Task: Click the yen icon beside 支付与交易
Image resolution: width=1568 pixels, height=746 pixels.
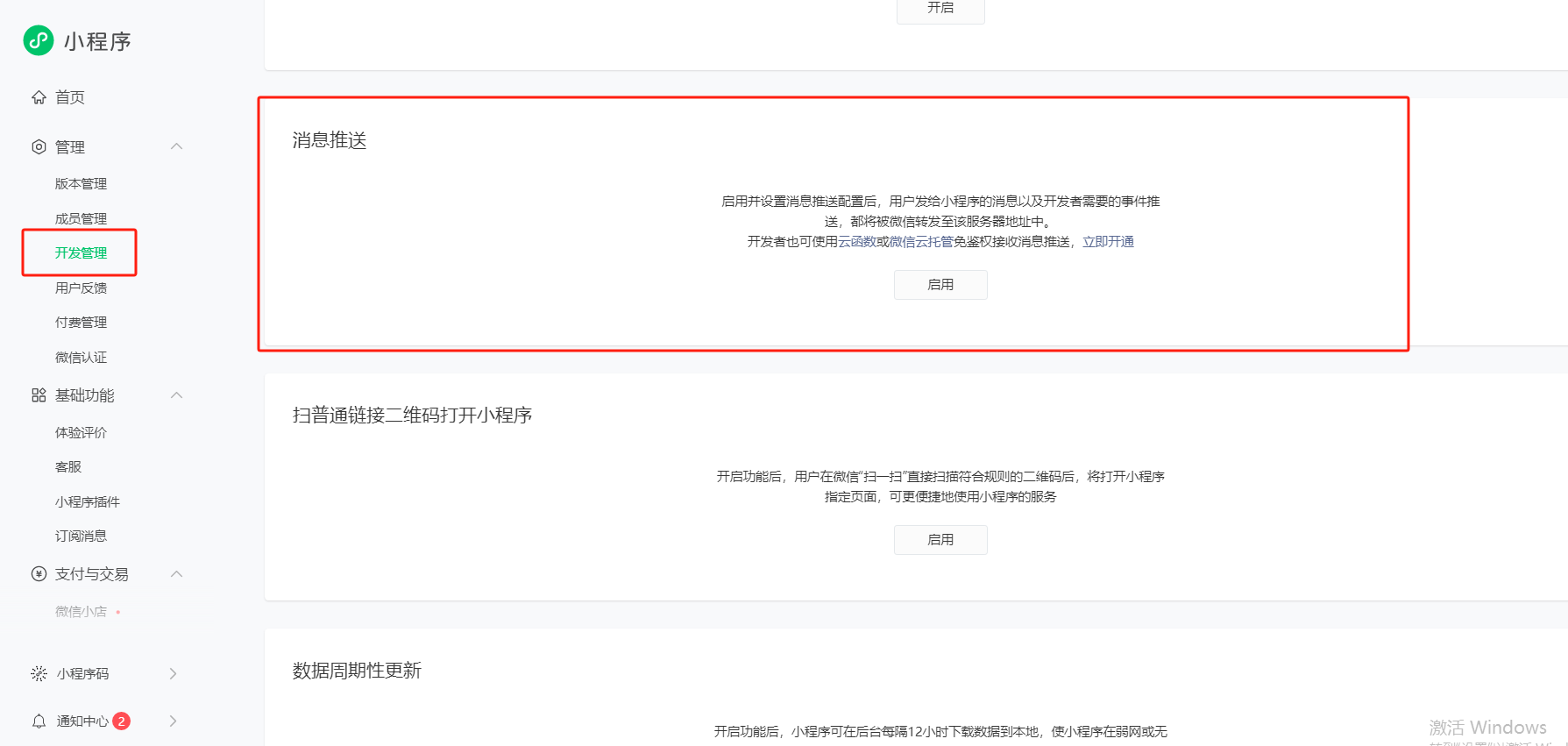Action: point(39,574)
